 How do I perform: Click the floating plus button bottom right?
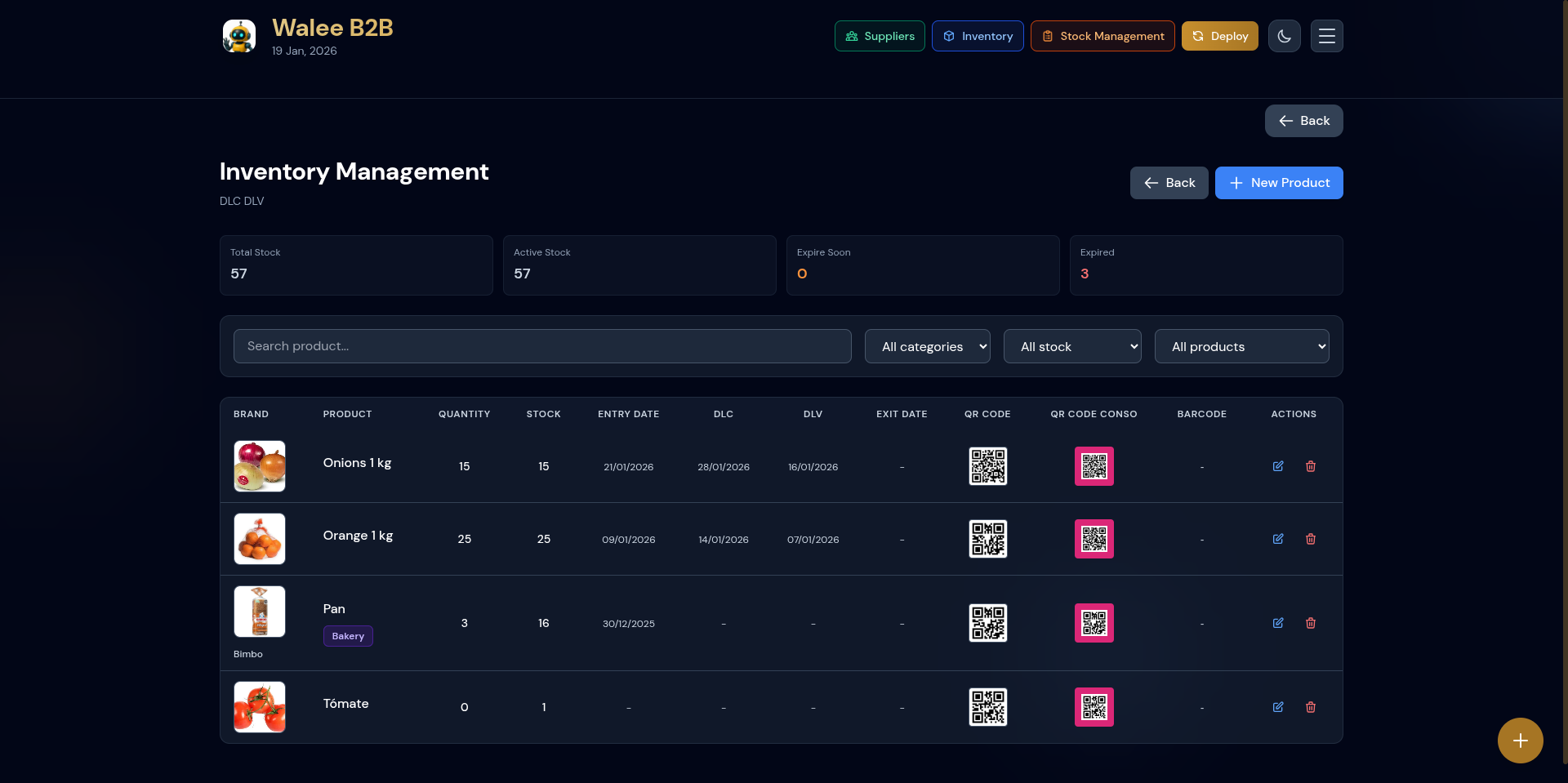1520,741
